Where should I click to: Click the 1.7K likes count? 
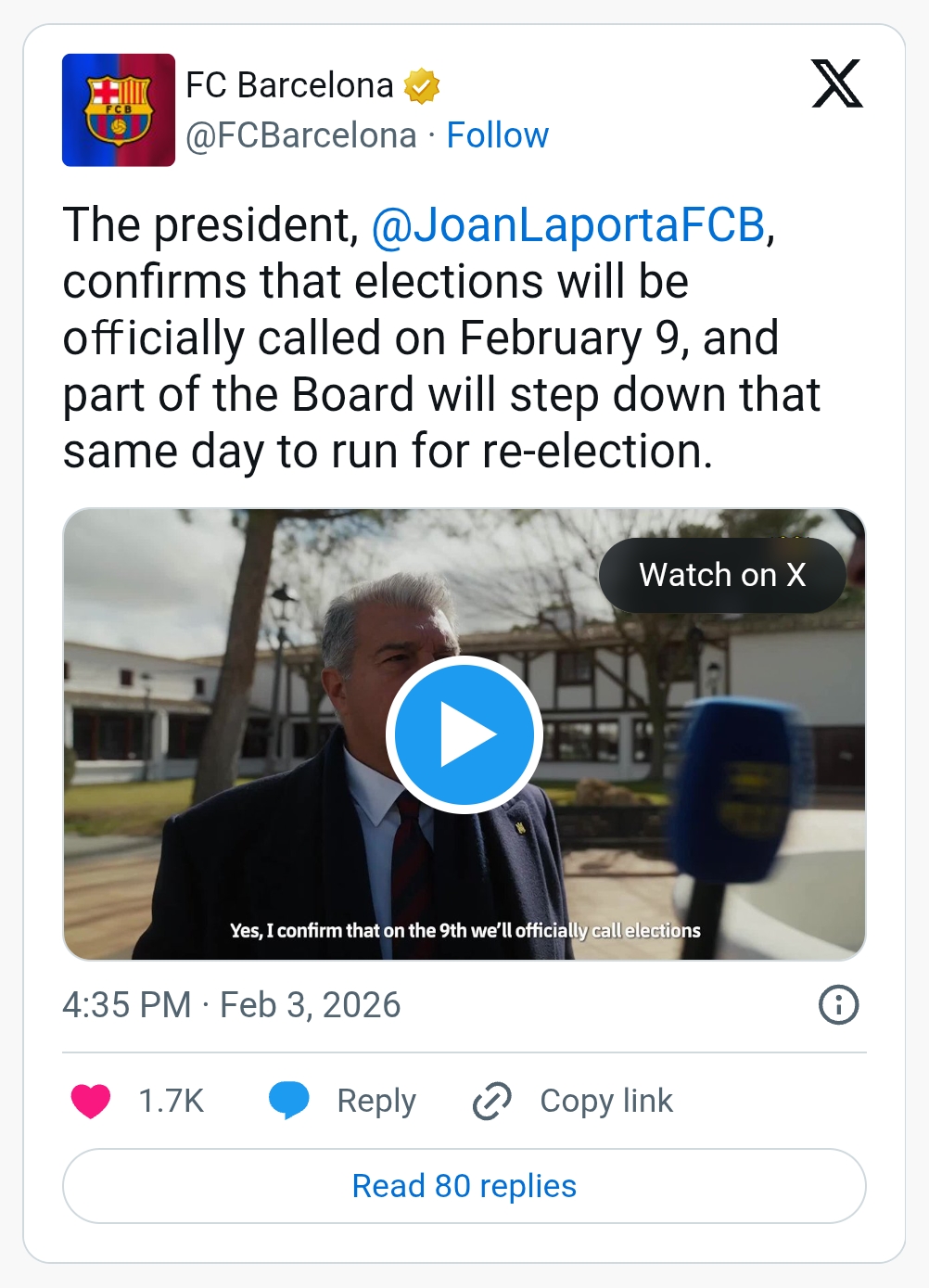click(171, 1102)
